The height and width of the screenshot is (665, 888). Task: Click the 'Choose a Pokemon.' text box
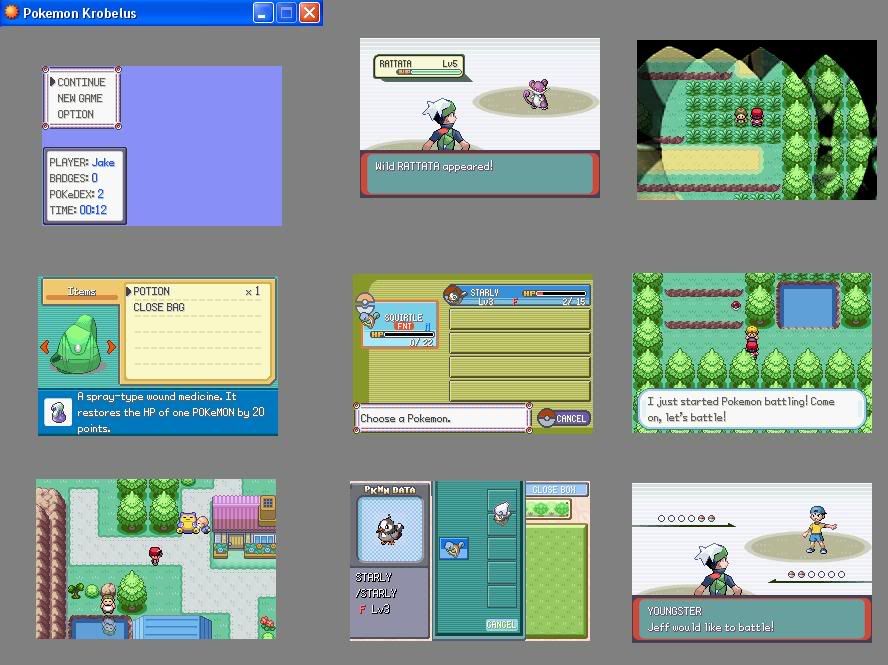click(x=442, y=418)
